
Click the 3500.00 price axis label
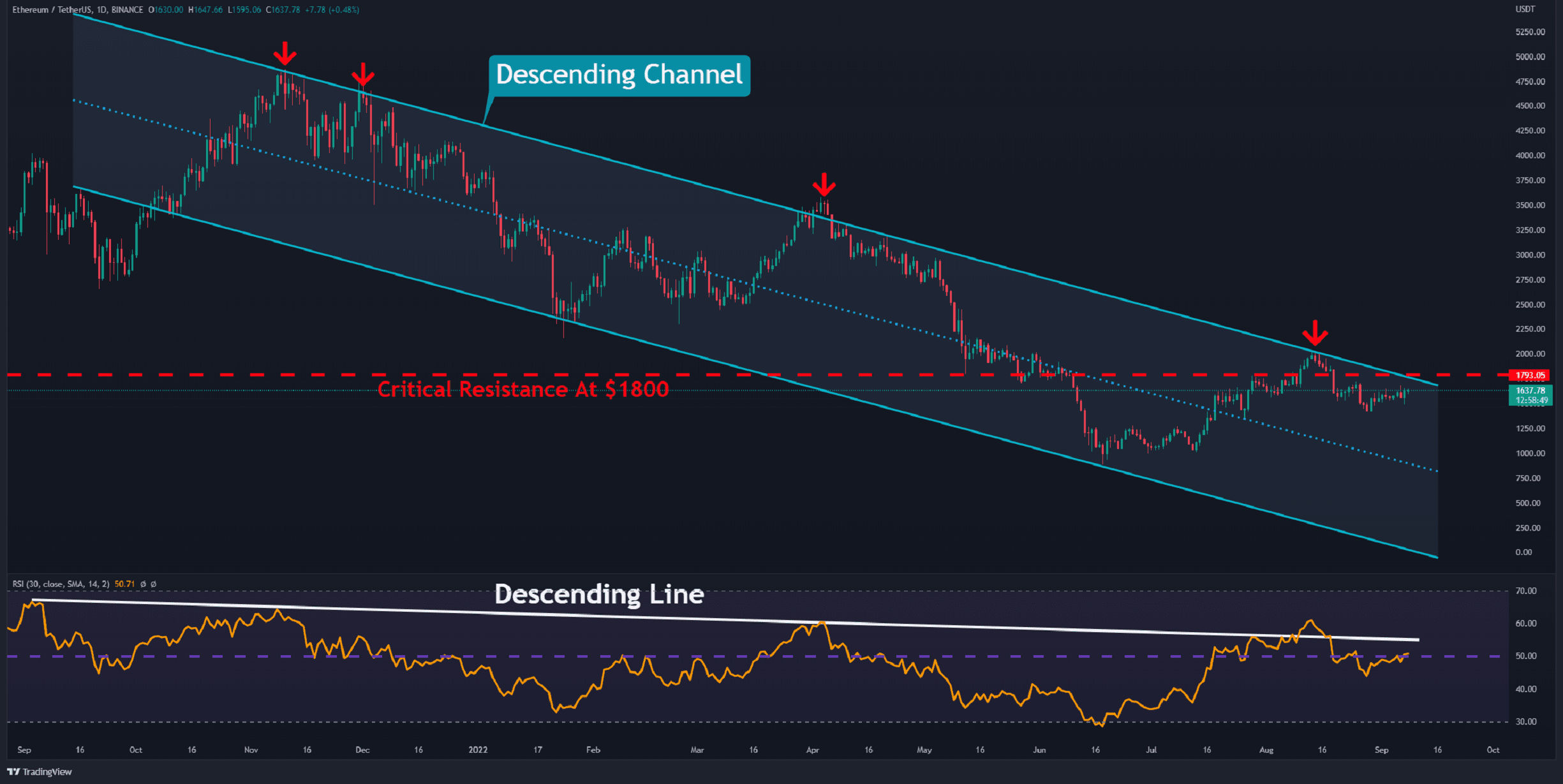click(x=1530, y=205)
